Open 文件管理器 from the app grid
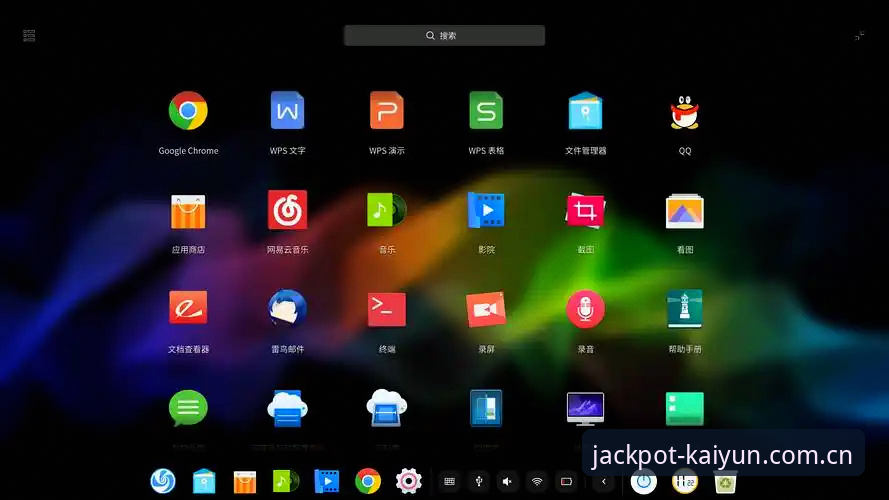889x500 pixels. (x=585, y=111)
